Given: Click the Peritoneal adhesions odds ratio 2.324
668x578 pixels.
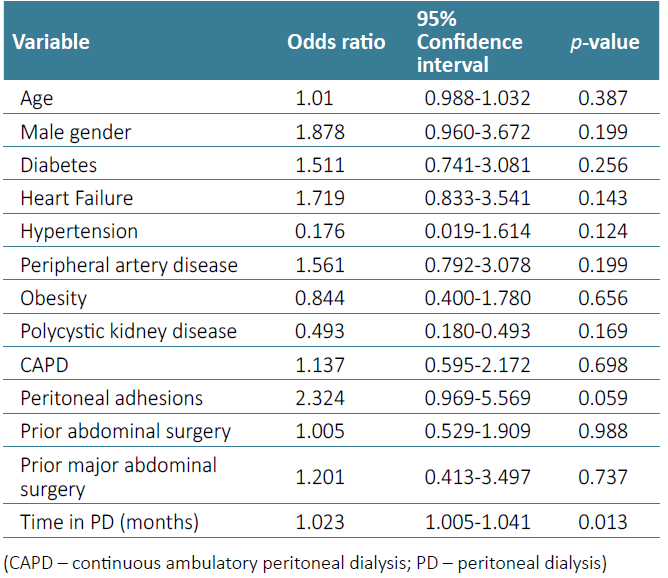Looking at the screenshot, I should (320, 398).
